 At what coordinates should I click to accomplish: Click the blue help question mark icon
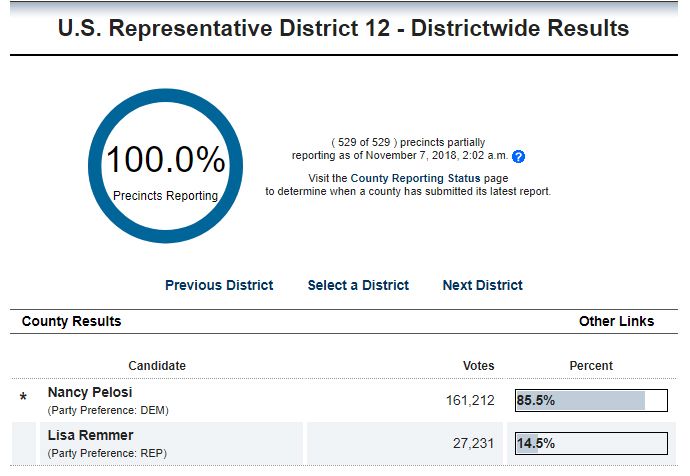click(x=518, y=156)
